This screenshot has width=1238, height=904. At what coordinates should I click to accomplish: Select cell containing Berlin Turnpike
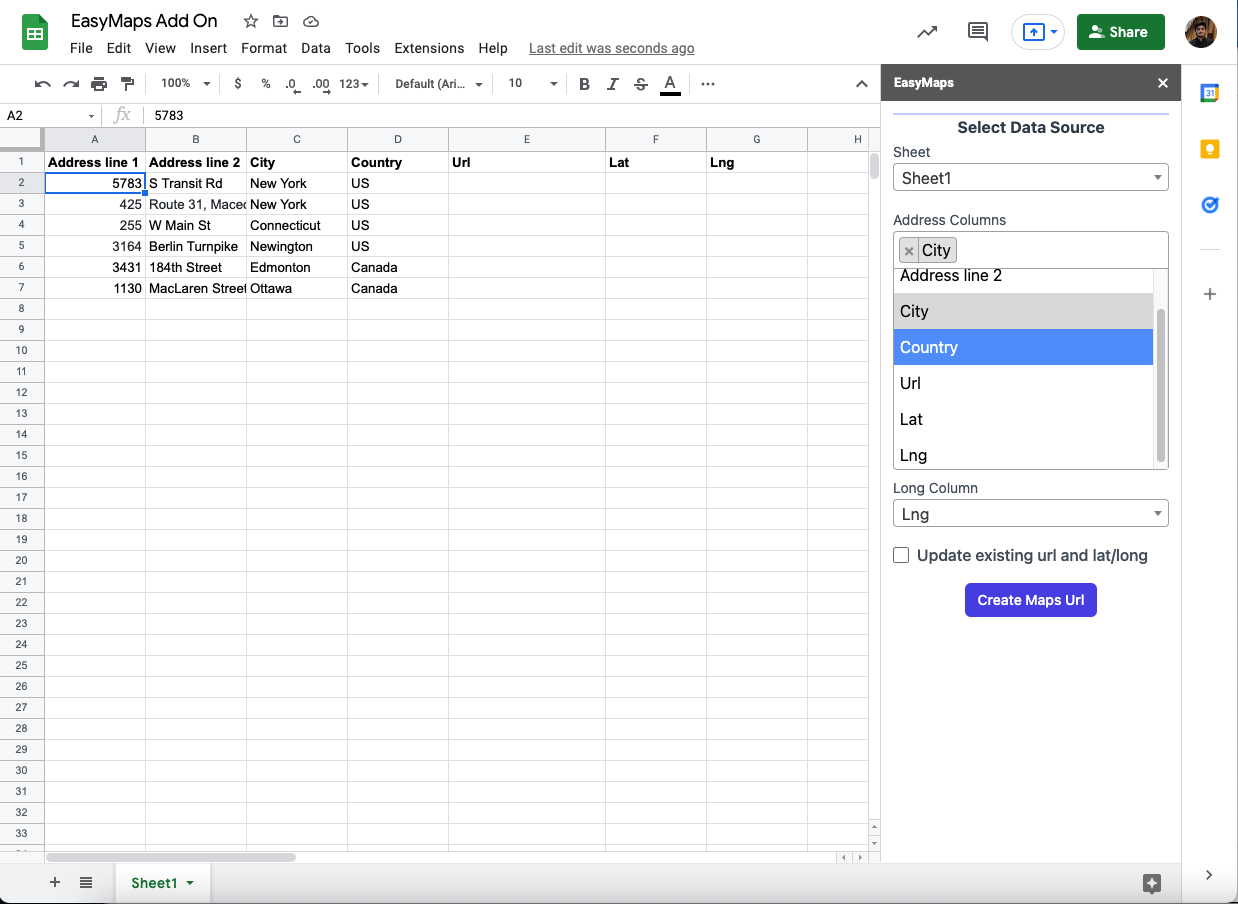click(x=196, y=246)
